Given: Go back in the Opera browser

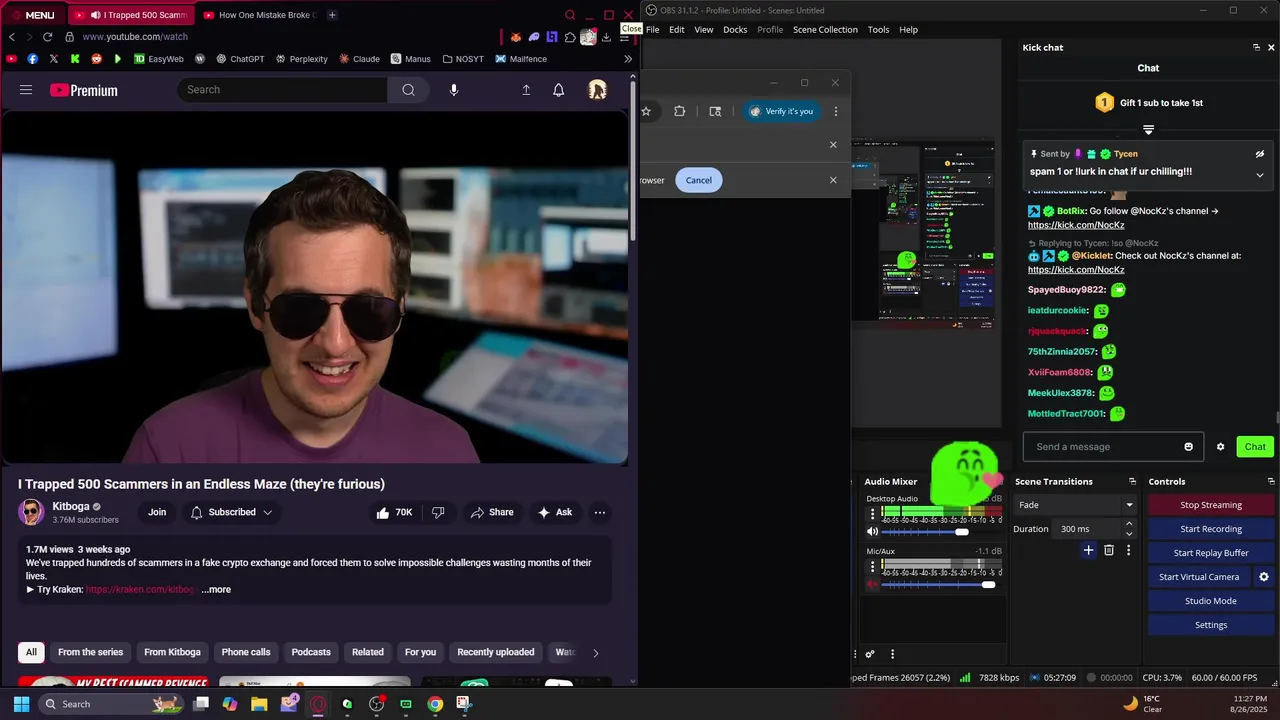Looking at the screenshot, I should pos(11,37).
